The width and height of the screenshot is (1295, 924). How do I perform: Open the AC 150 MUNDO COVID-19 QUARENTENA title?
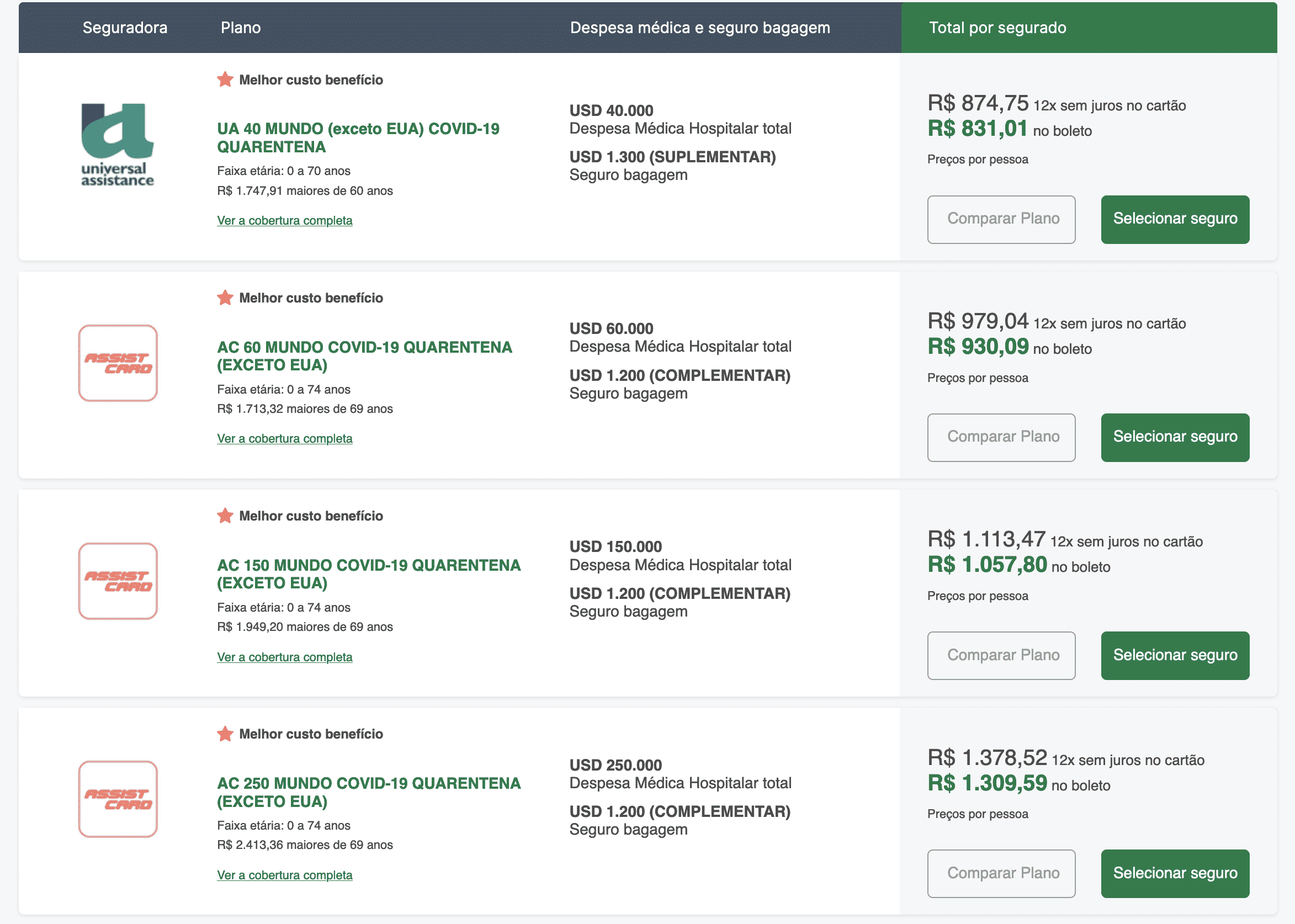pyautogui.click(x=369, y=573)
